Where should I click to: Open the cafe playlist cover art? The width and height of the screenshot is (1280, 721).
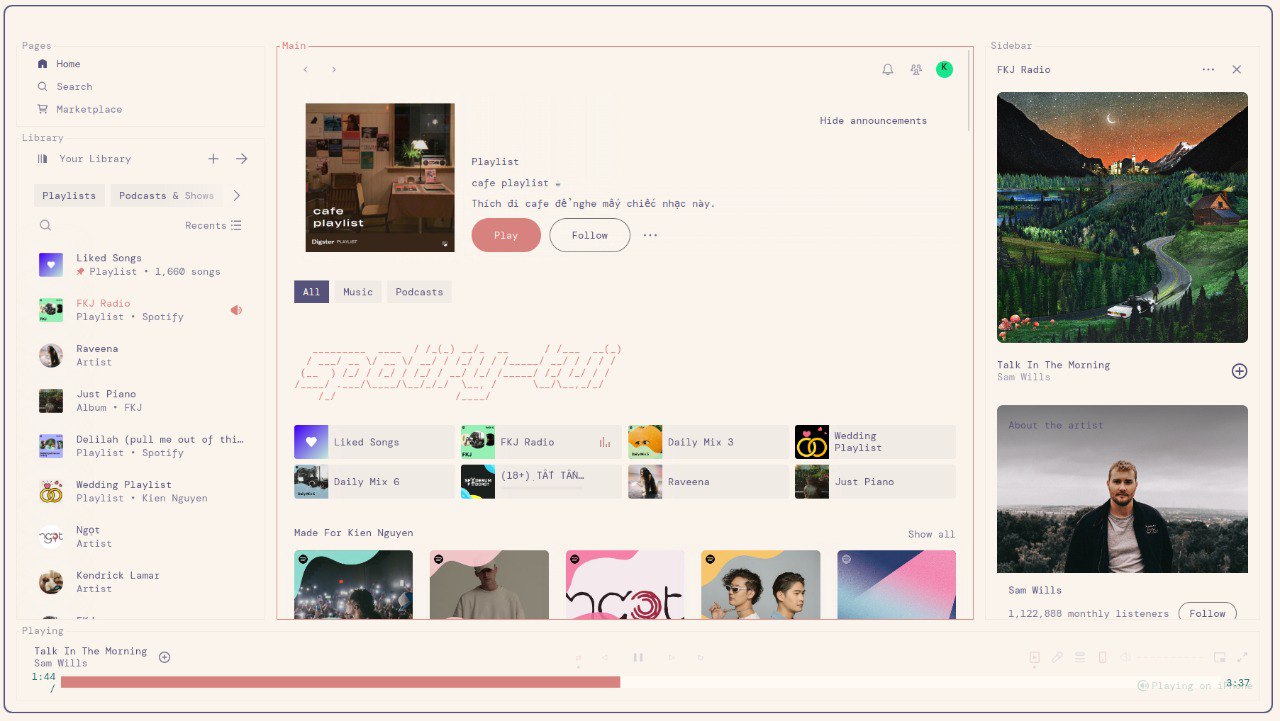(x=380, y=178)
